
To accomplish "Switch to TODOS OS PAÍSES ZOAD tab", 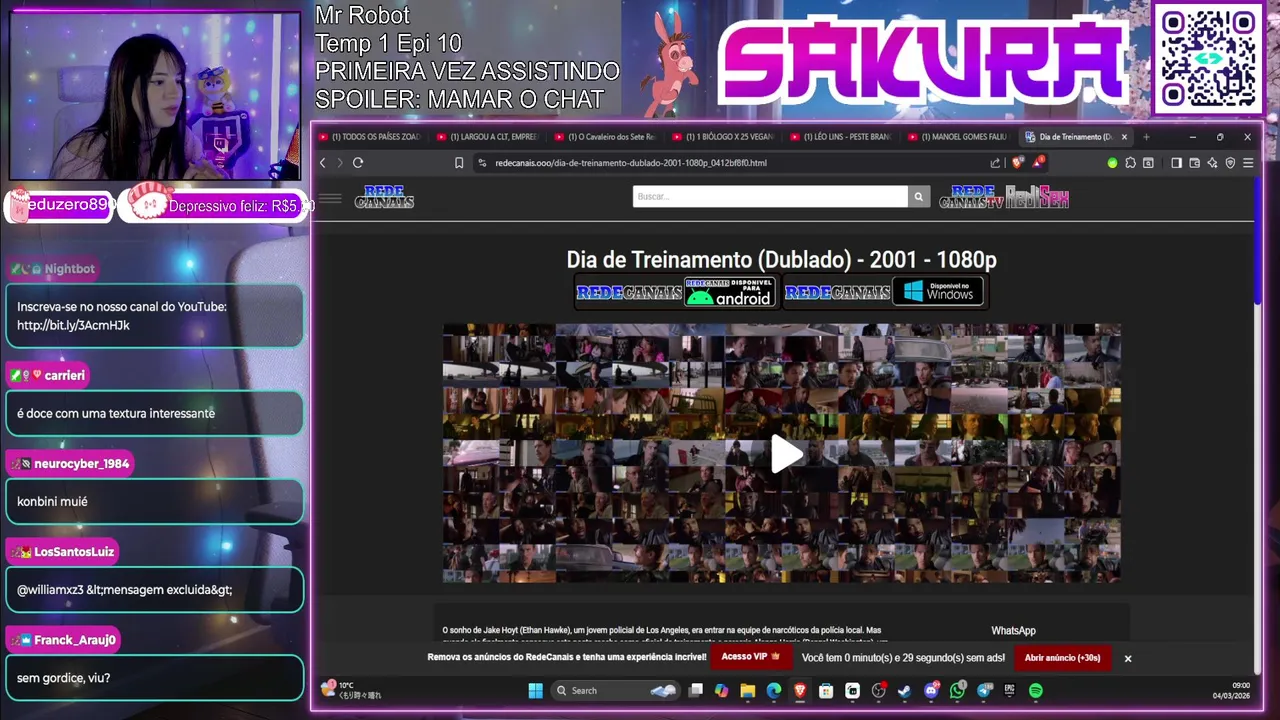I will pyautogui.click(x=370, y=137).
